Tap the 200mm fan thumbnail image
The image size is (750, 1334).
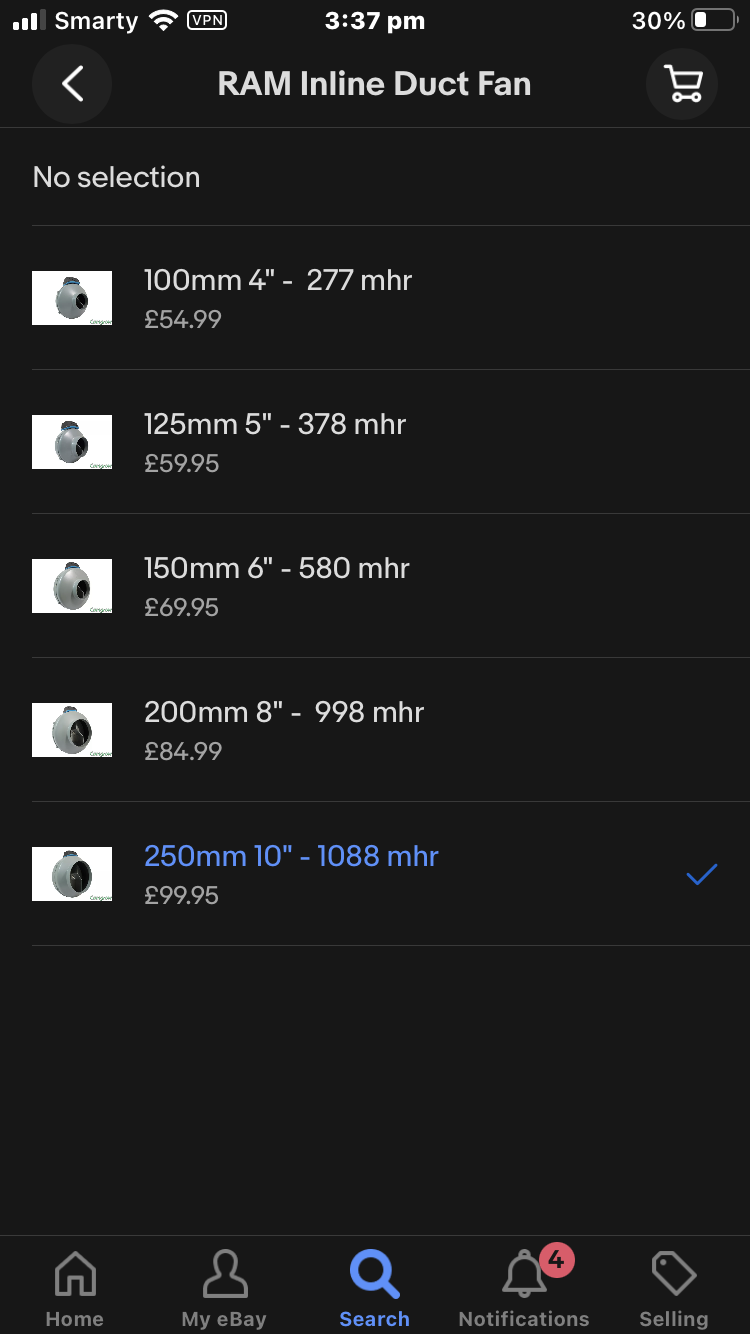[72, 730]
